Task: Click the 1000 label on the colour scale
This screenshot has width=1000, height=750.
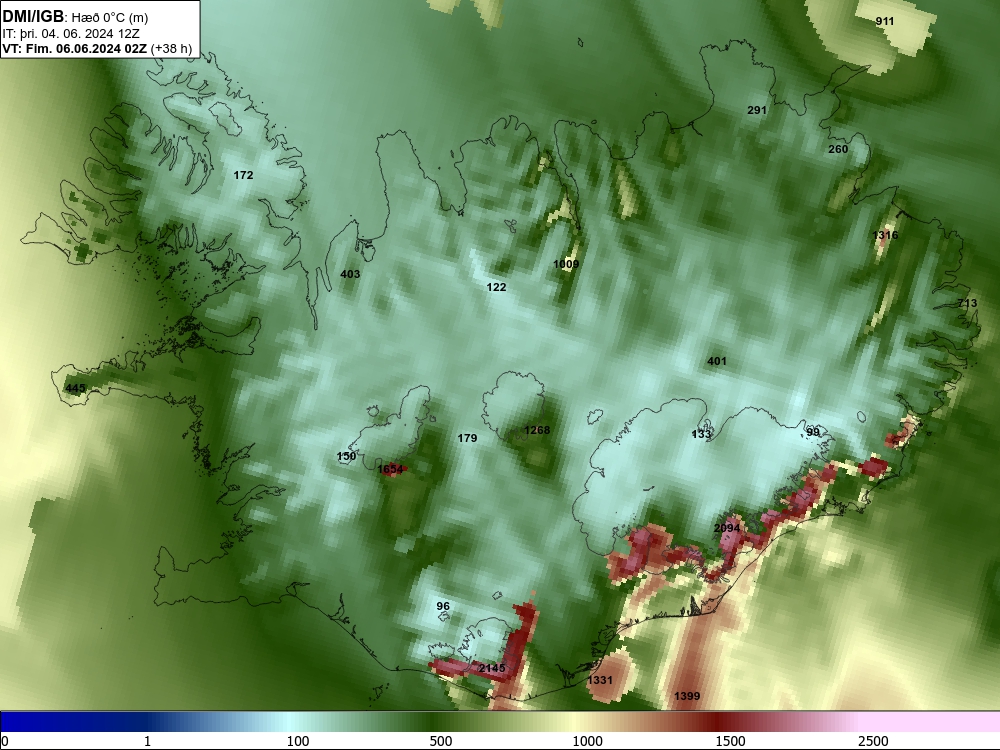Action: point(587,741)
